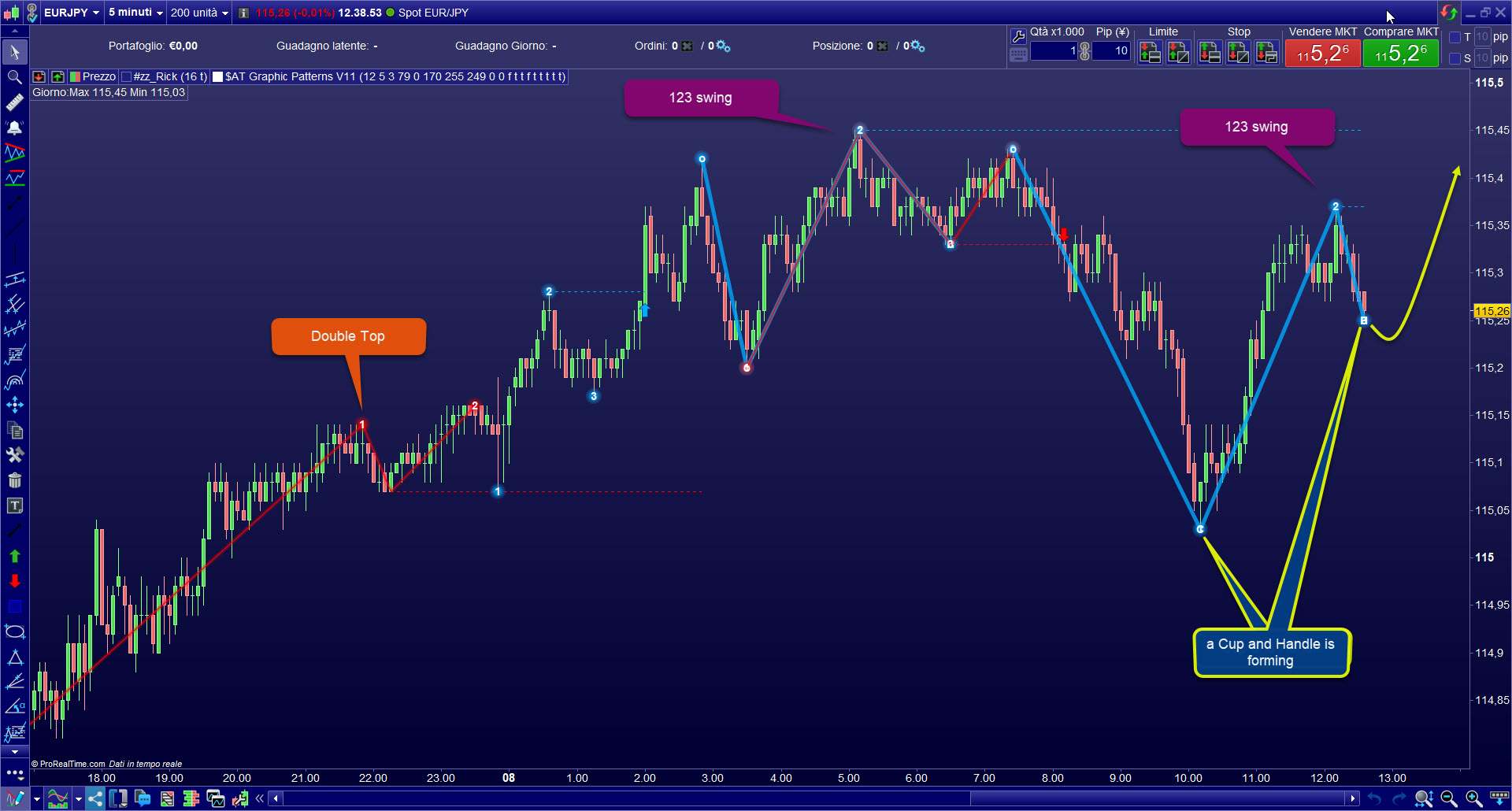This screenshot has height=811, width=1512.
Task: Click the trash/delete drawings icon
Action: [x=14, y=480]
